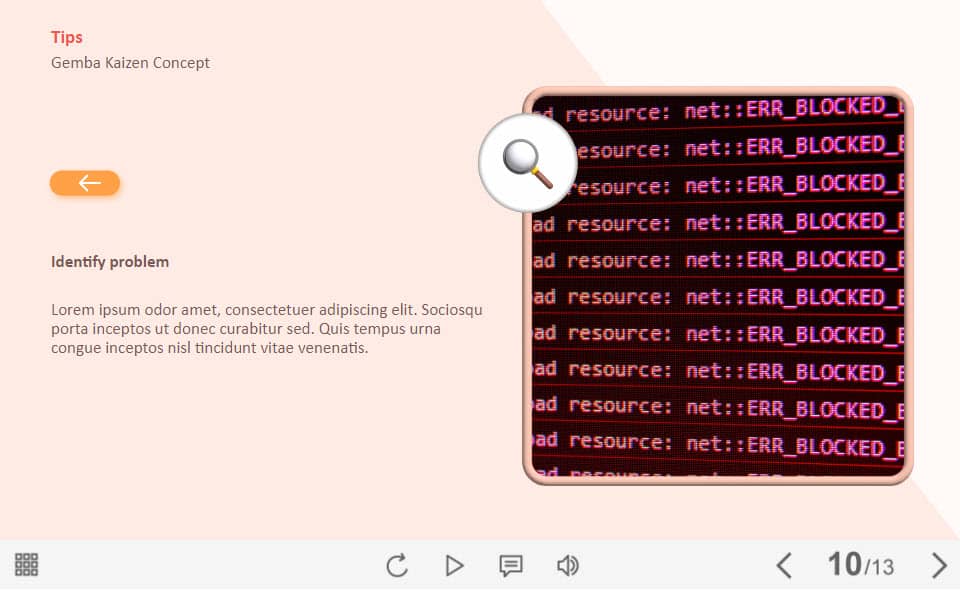Click the Gemba Kaizen Concept subtitle
Image resolution: width=960 pixels, height=590 pixels.
tap(130, 62)
